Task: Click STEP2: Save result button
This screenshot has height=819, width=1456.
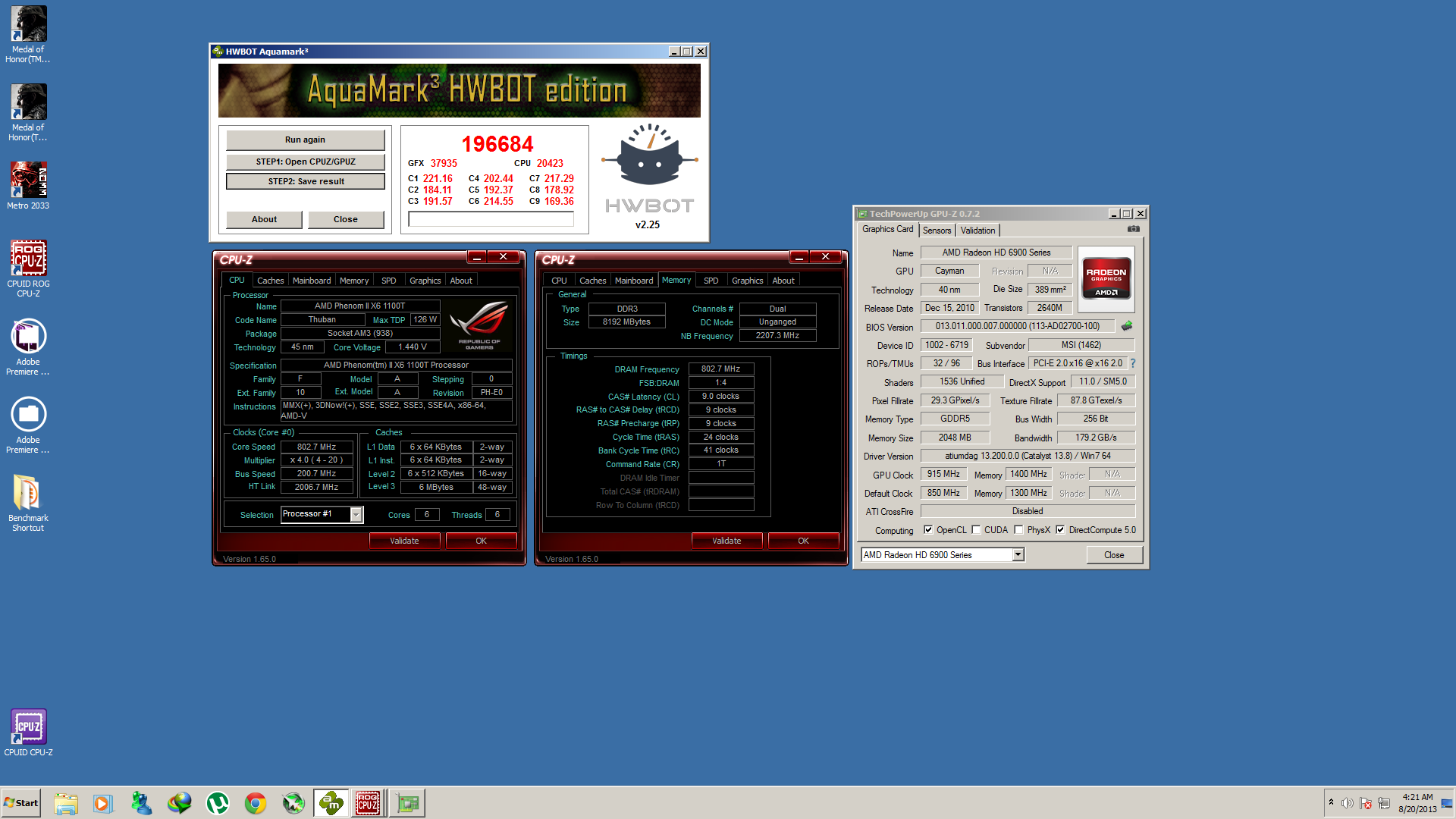Action: click(306, 181)
